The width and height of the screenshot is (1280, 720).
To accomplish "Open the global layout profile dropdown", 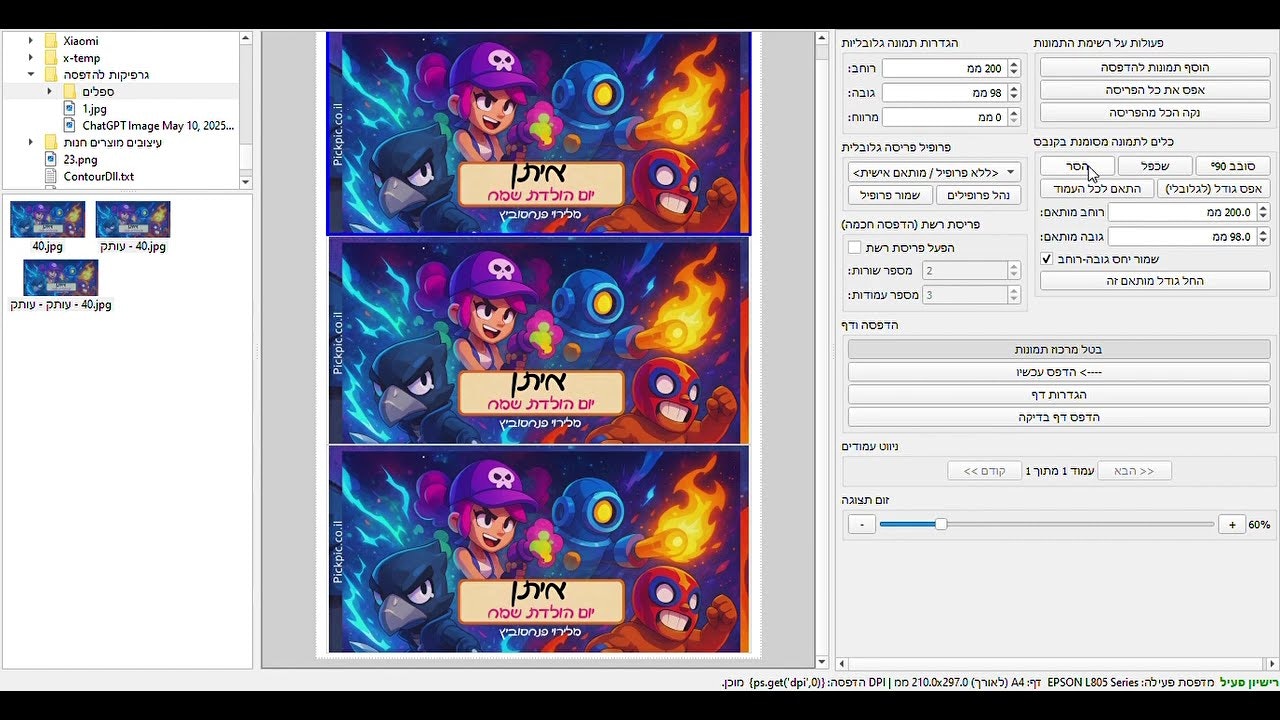I will click(x=934, y=173).
